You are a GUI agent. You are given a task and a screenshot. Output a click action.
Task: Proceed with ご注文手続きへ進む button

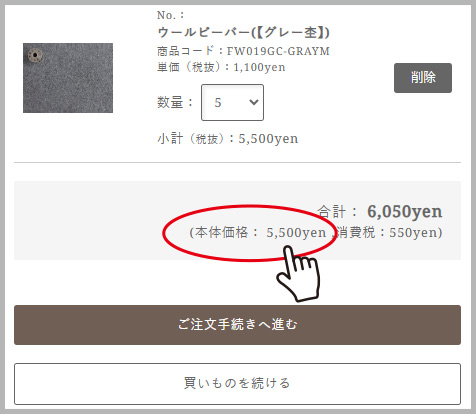[x=237, y=325]
